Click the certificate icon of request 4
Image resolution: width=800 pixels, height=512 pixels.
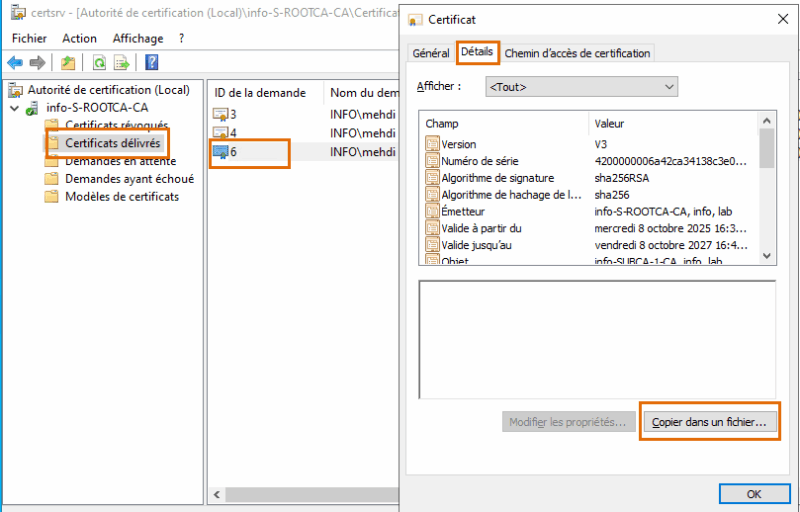220,133
